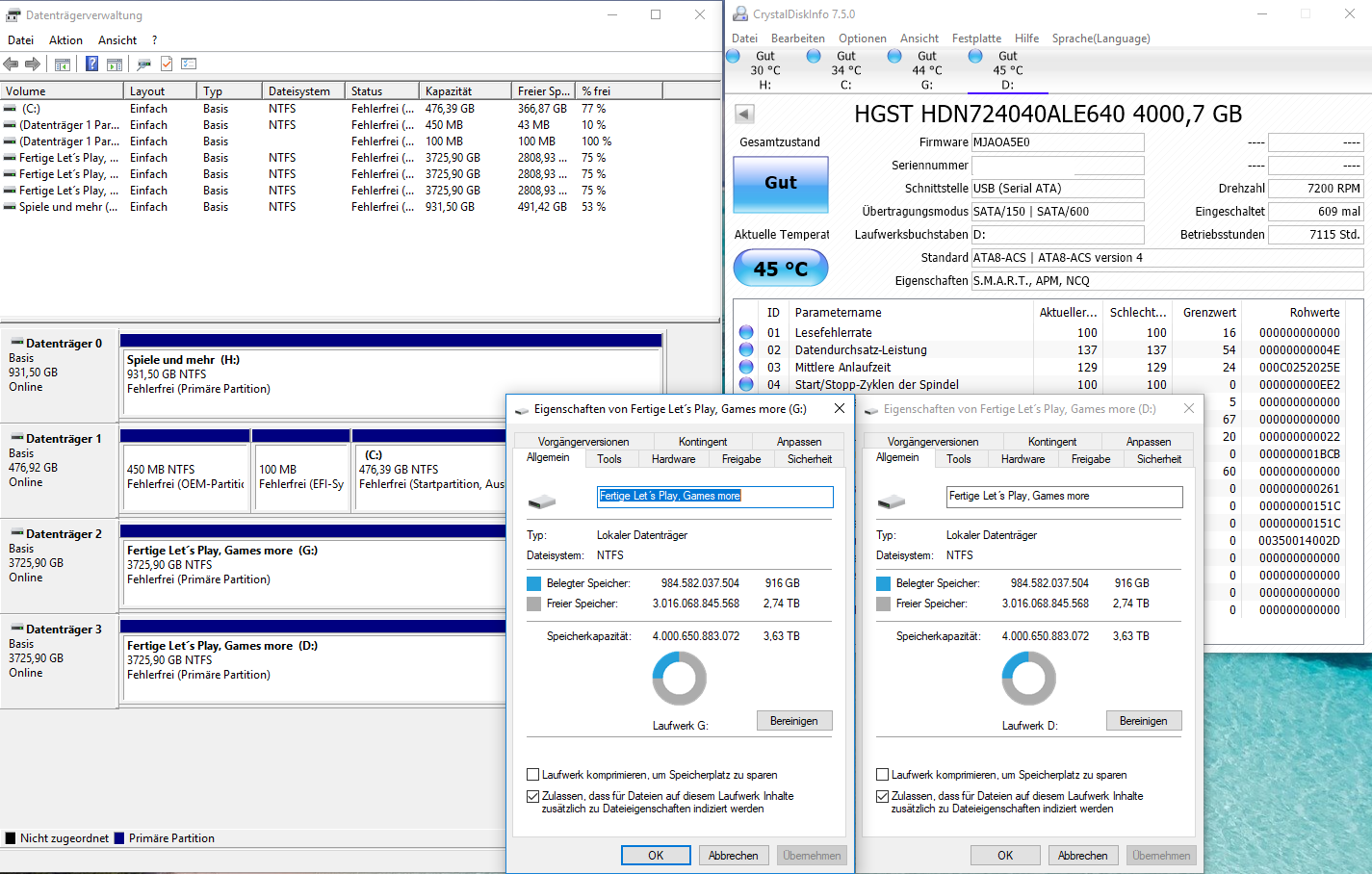
Task: Sort volumes by Dateisystem column header
Action: [303, 90]
